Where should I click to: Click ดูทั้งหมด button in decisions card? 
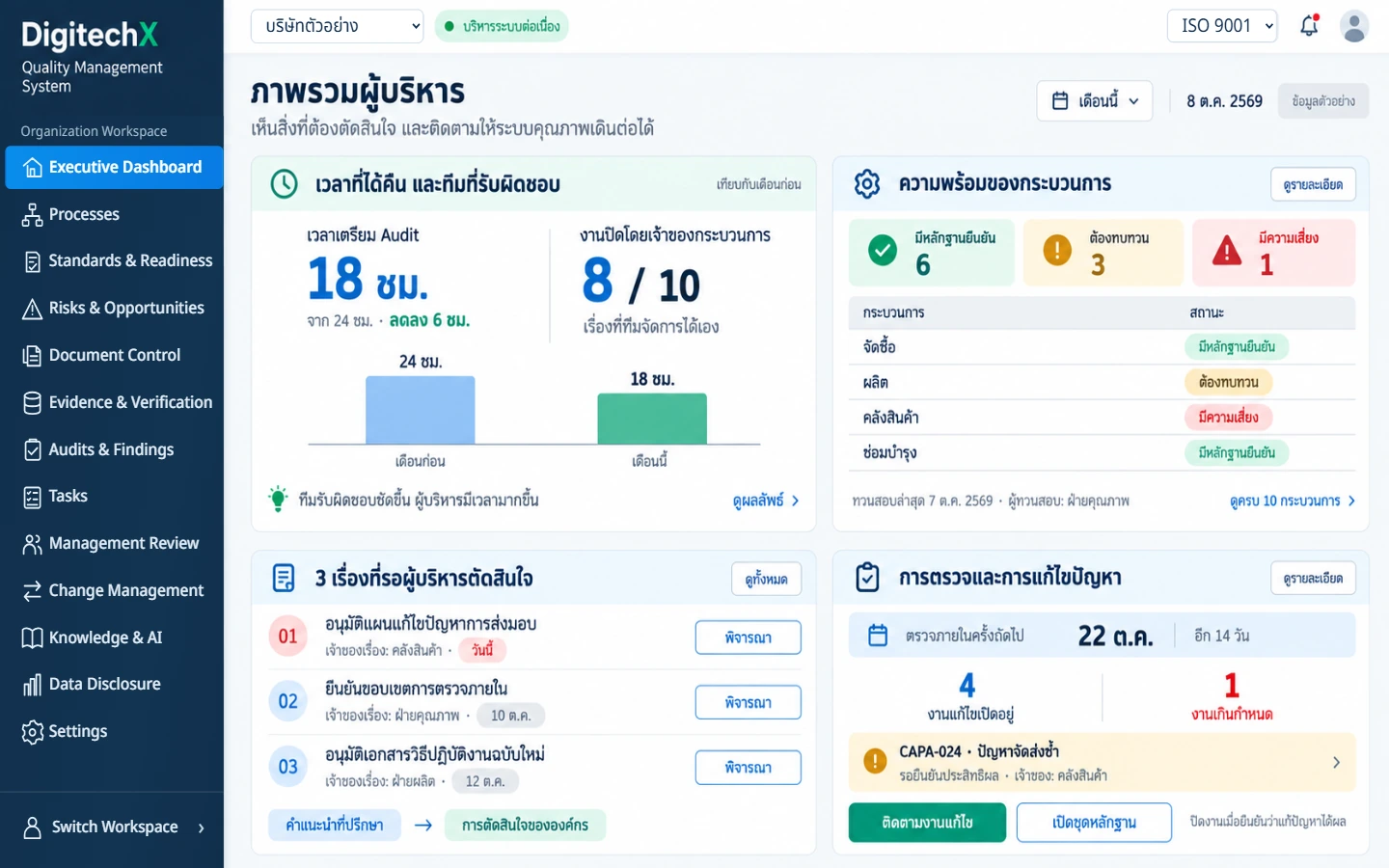(x=766, y=579)
